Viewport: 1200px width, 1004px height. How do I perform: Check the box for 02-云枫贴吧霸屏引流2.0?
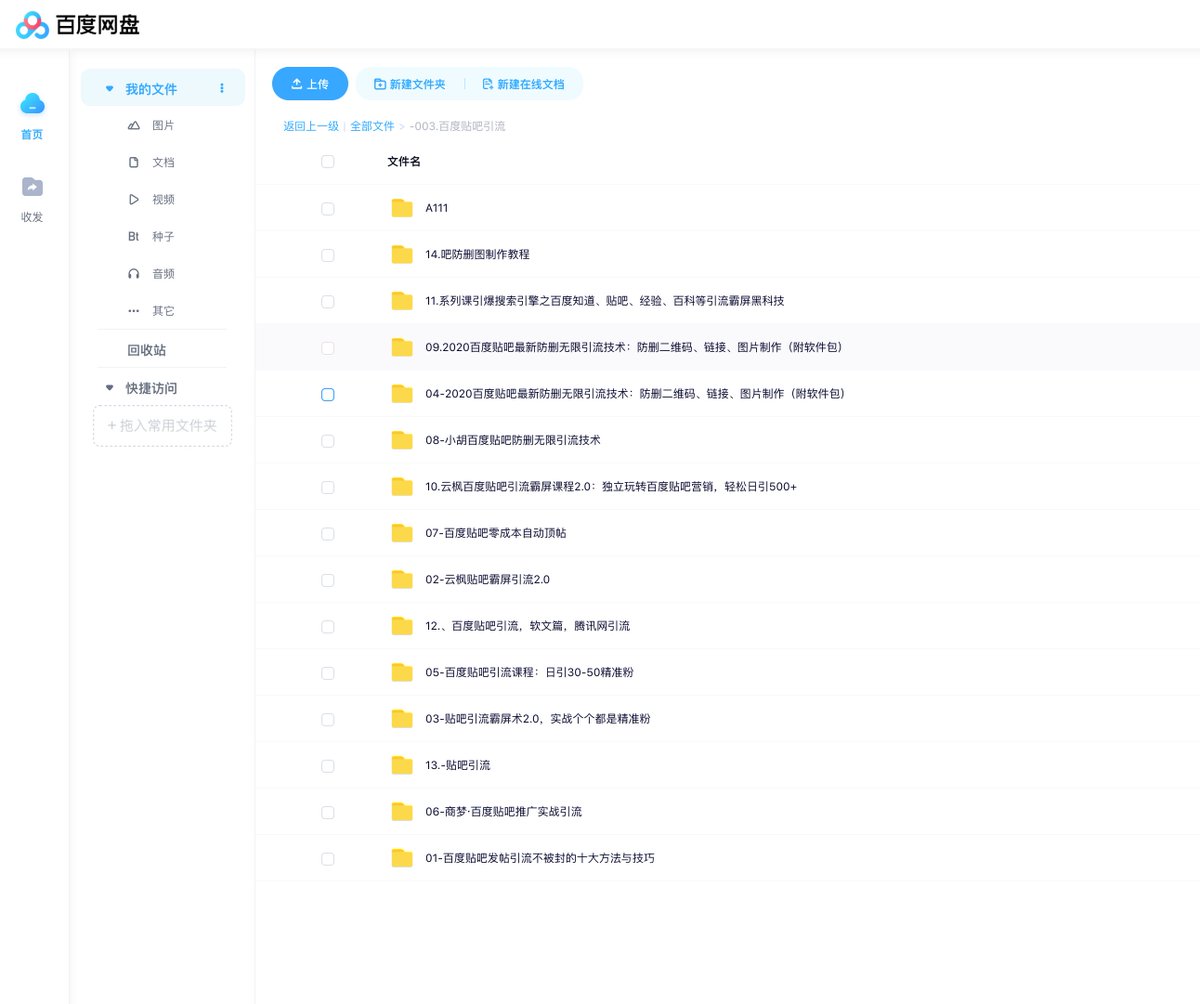[x=328, y=579]
